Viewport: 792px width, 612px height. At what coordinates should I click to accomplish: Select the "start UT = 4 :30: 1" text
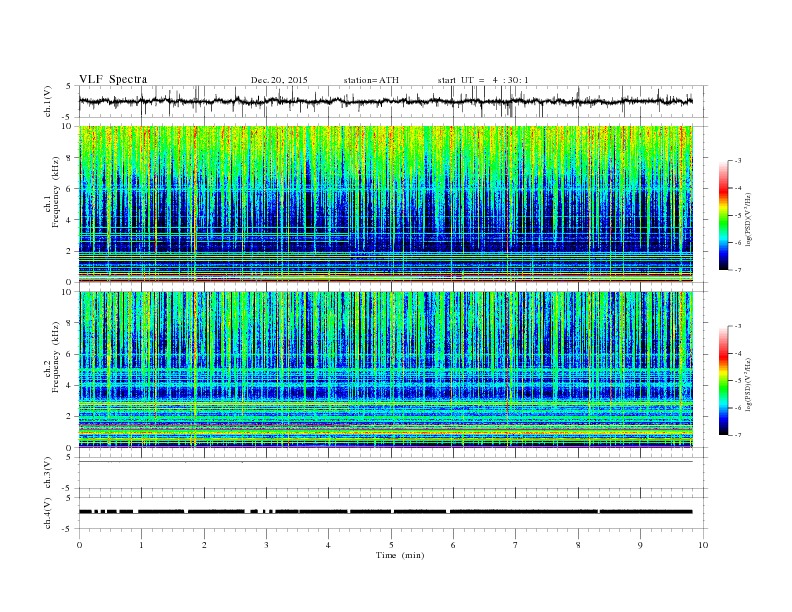click(483, 80)
